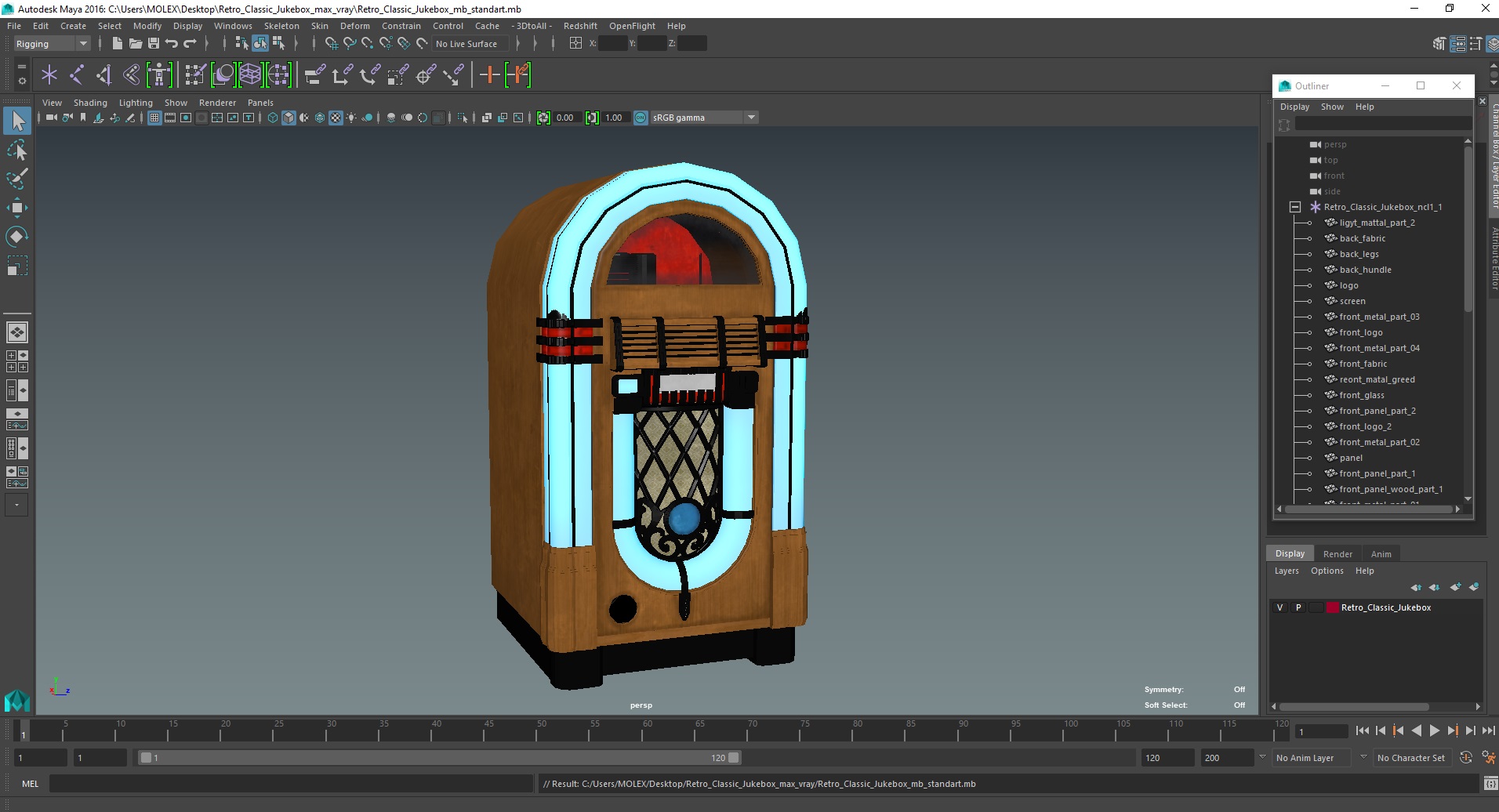Open the shelf tab selector icon
This screenshot has height=812, width=1499.
21,66
